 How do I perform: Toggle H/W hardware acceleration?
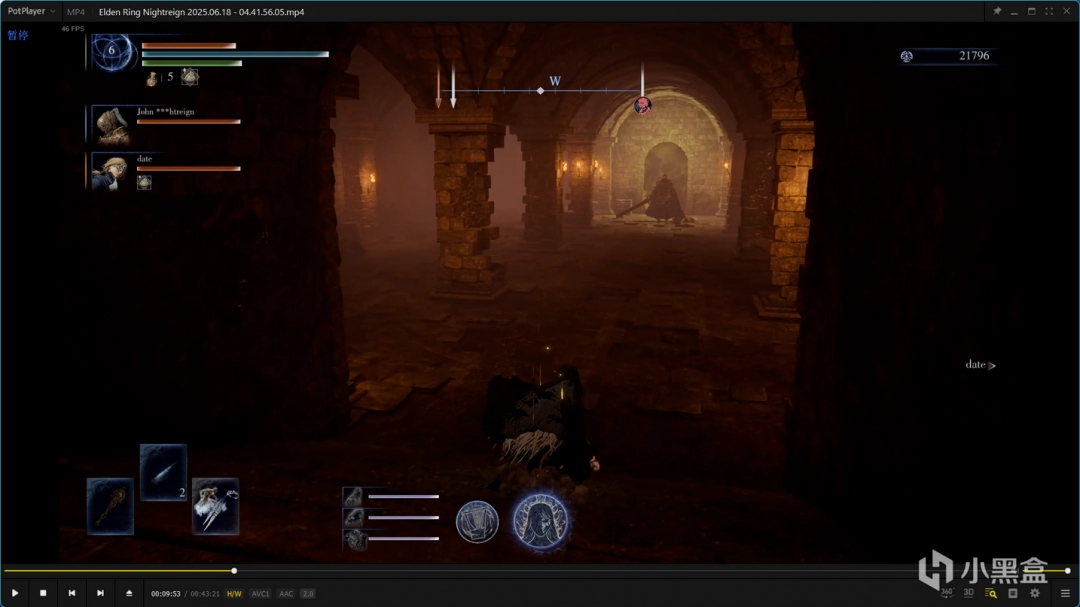pos(234,594)
